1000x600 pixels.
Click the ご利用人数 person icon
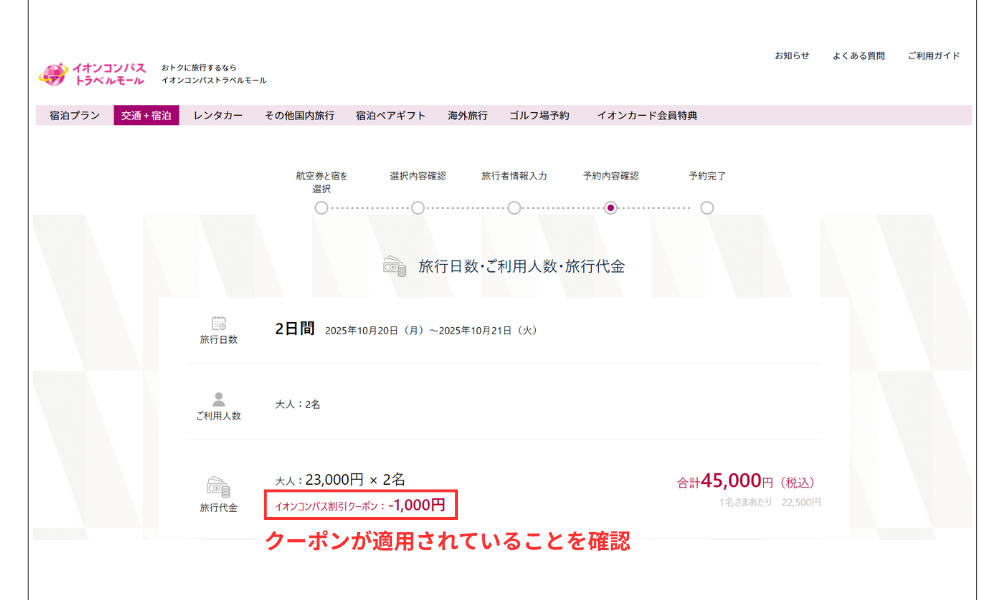click(x=219, y=399)
